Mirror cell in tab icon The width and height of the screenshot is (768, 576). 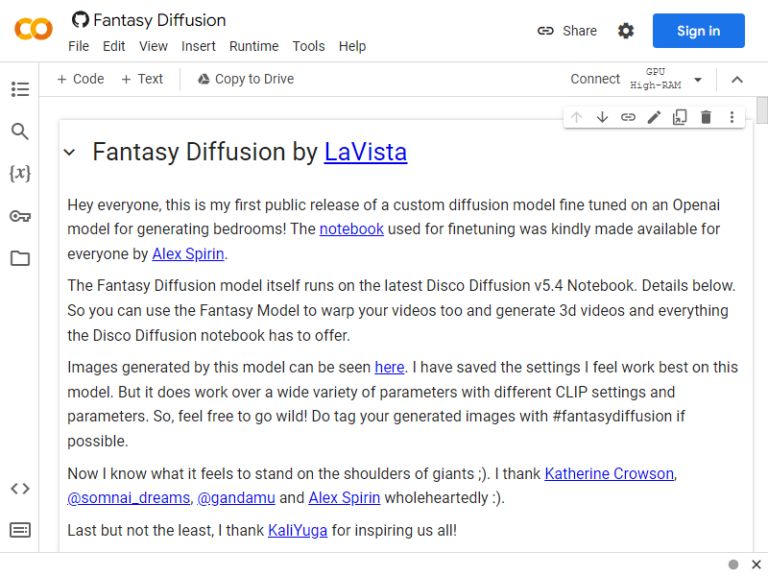coord(680,117)
